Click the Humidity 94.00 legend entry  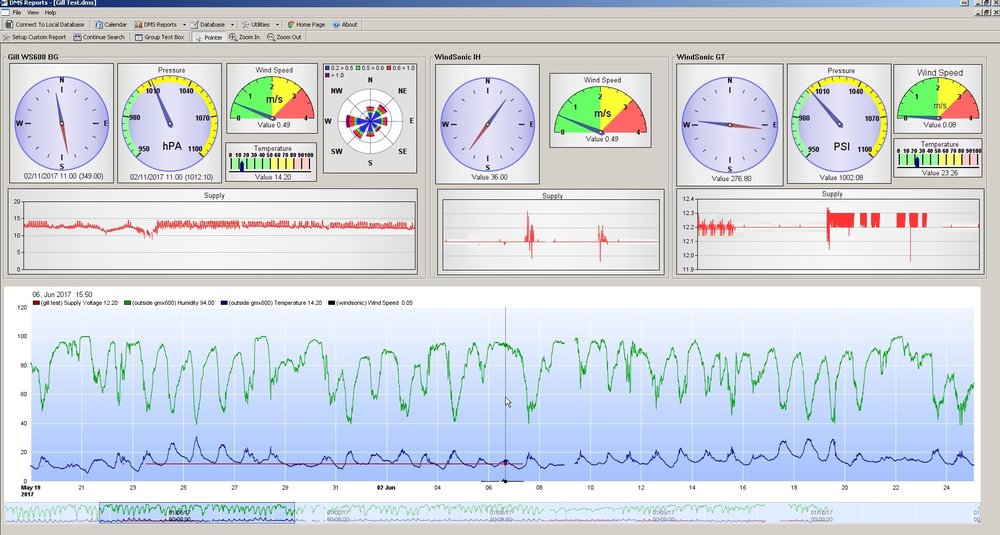(x=169, y=303)
